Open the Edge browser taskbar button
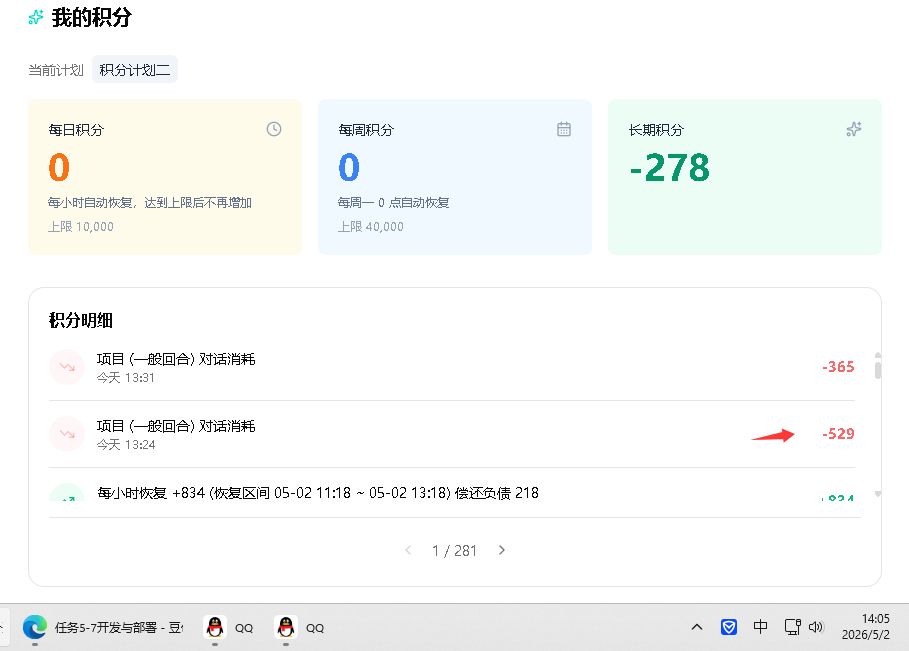The height and width of the screenshot is (651, 909). point(103,627)
